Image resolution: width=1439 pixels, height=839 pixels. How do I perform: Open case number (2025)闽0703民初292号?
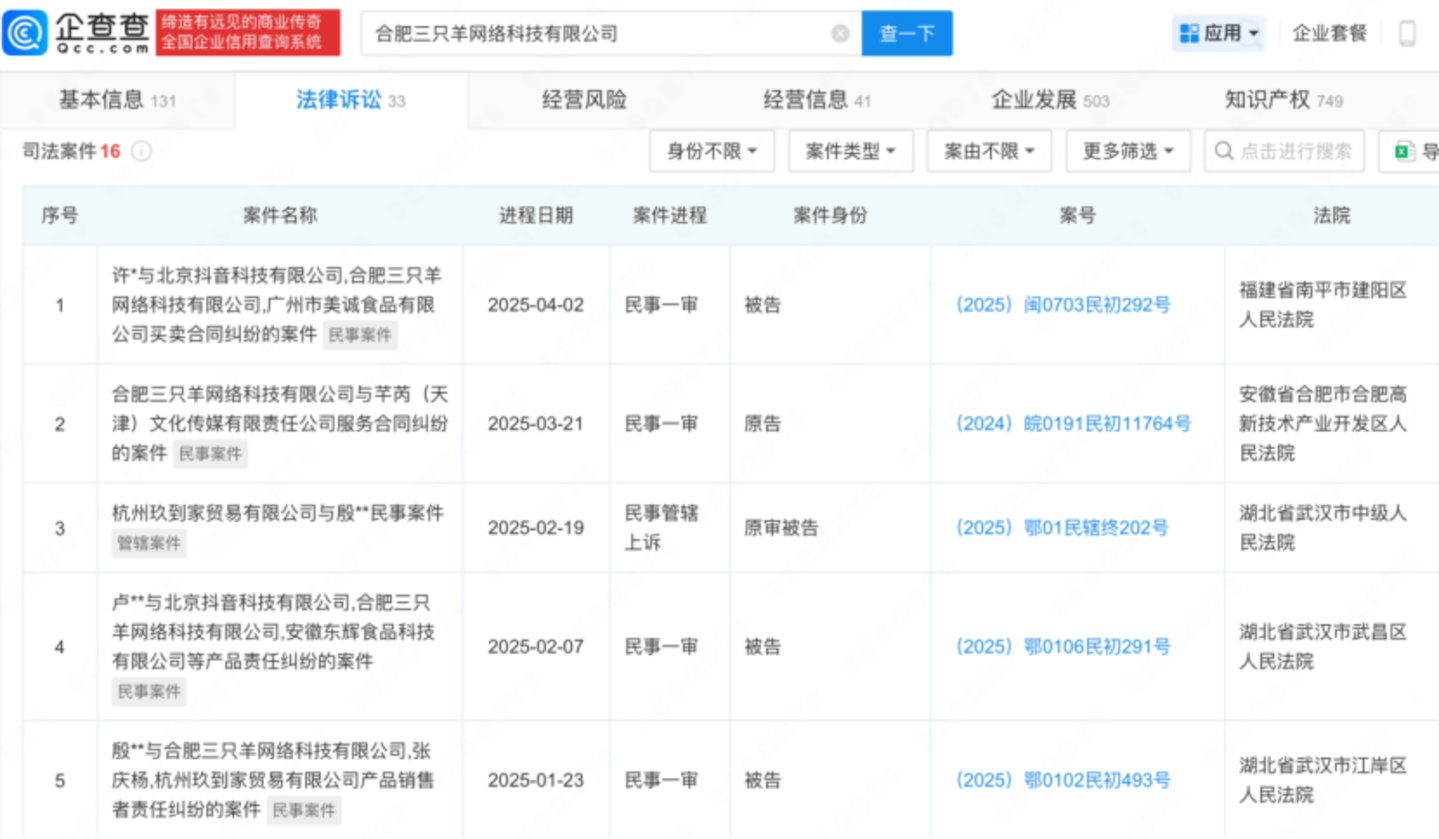tap(1063, 305)
